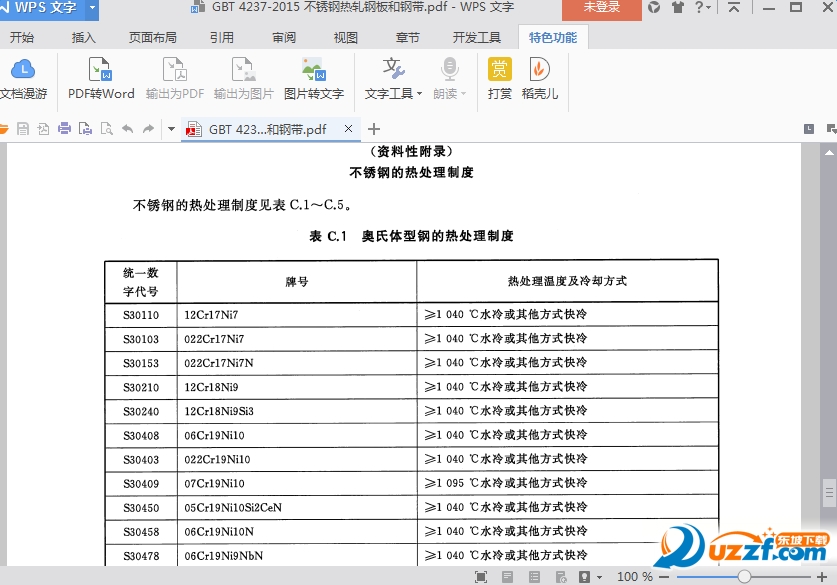Expand the 朗读 dropdown arrow

(x=463, y=94)
